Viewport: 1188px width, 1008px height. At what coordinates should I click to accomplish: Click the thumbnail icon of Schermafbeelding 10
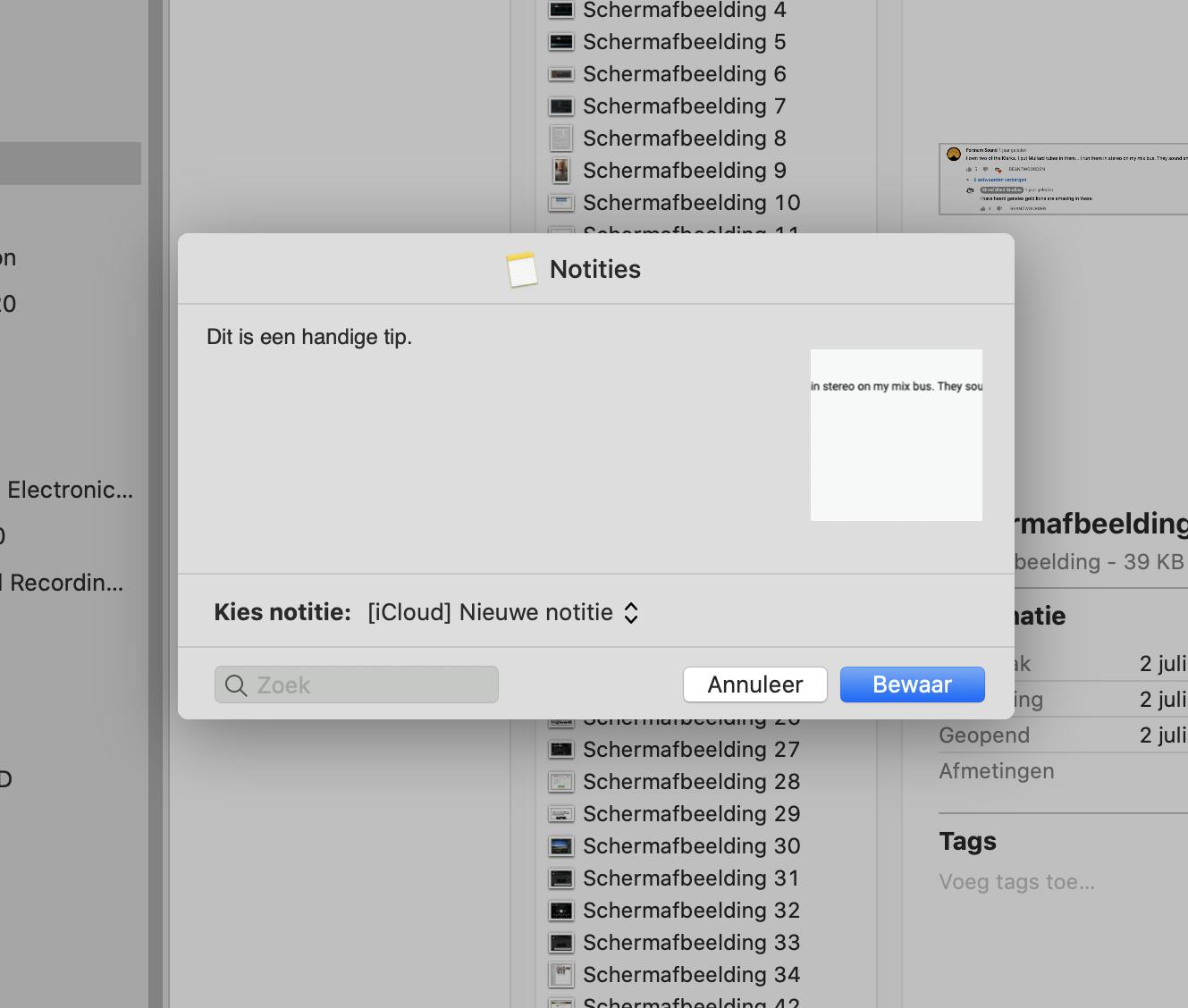click(560, 202)
